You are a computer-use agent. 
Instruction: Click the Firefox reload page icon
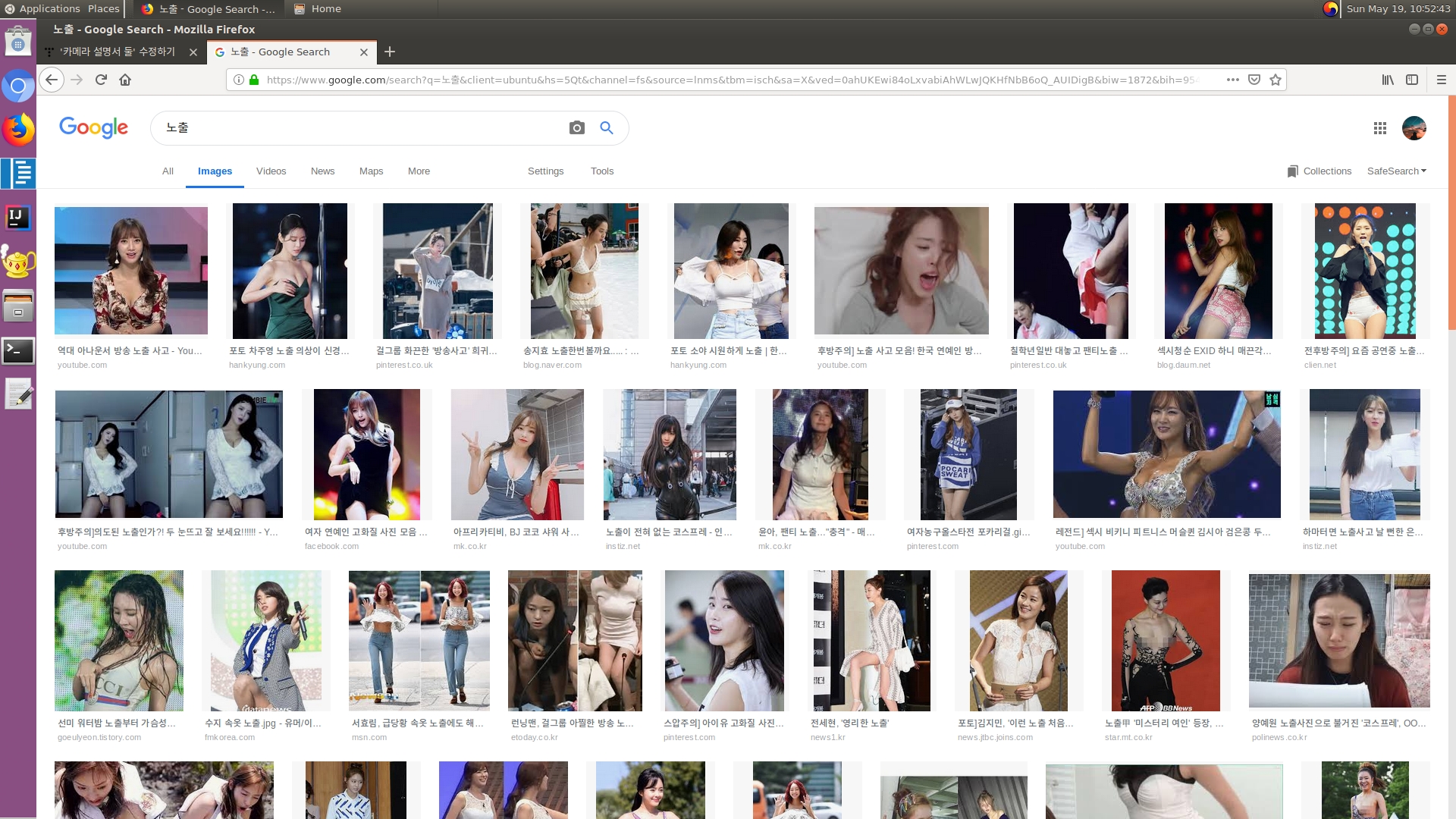click(101, 80)
